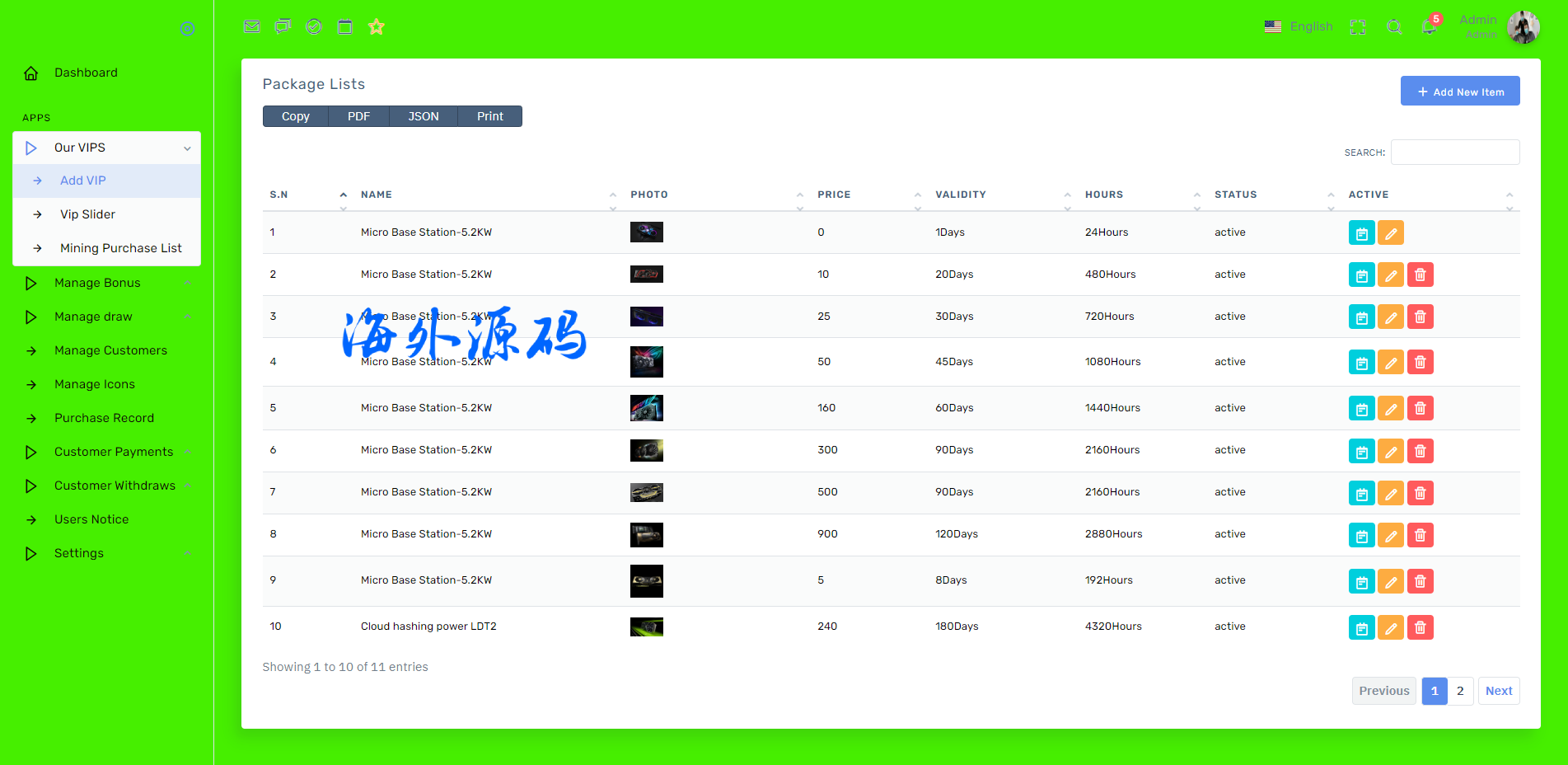Click the search magnifier icon in header
Viewport: 1568px width, 765px height.
[1394, 26]
